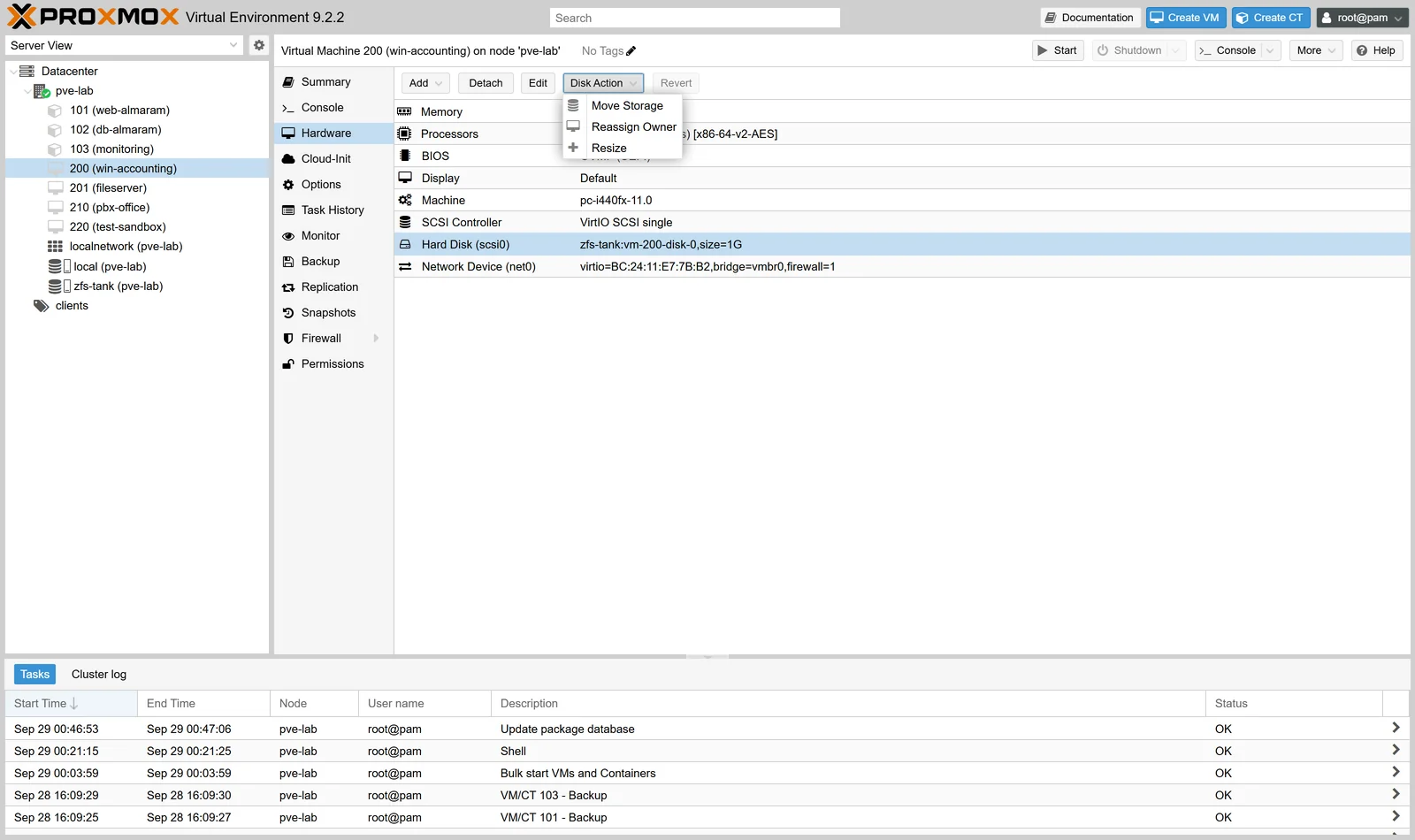Focus the Search input field
Image resolution: width=1415 pixels, height=840 pixels.
point(694,18)
